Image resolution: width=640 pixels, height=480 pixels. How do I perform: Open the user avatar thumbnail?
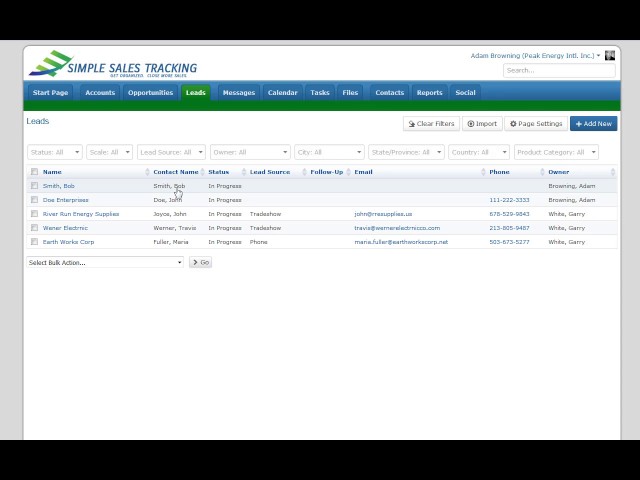coord(610,56)
